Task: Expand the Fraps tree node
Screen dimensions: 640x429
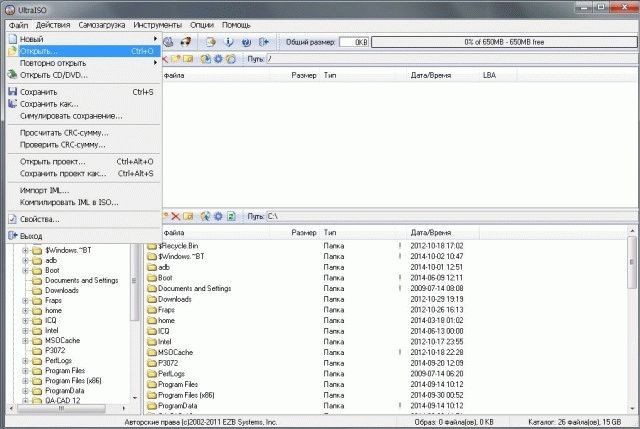Action: pyautogui.click(x=25, y=300)
